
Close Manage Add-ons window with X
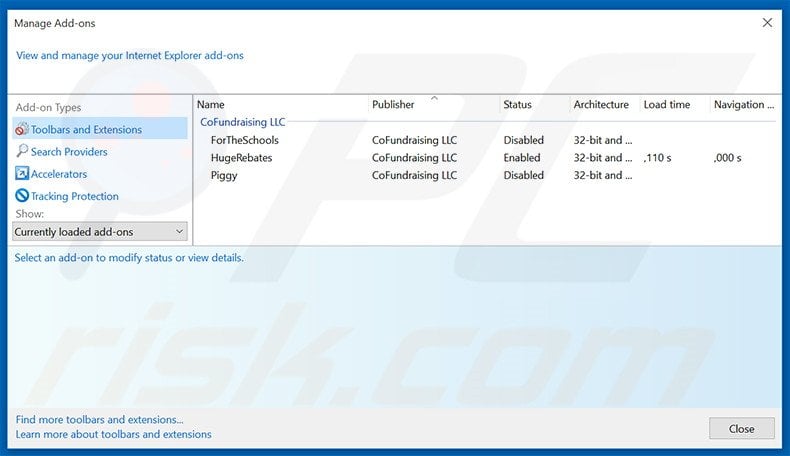[x=767, y=23]
